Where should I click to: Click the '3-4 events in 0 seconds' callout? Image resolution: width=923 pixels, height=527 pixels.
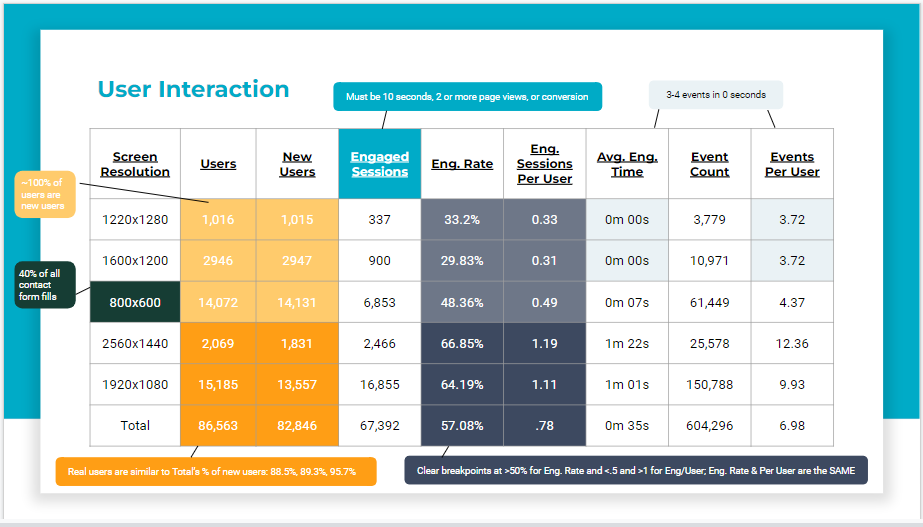point(716,95)
